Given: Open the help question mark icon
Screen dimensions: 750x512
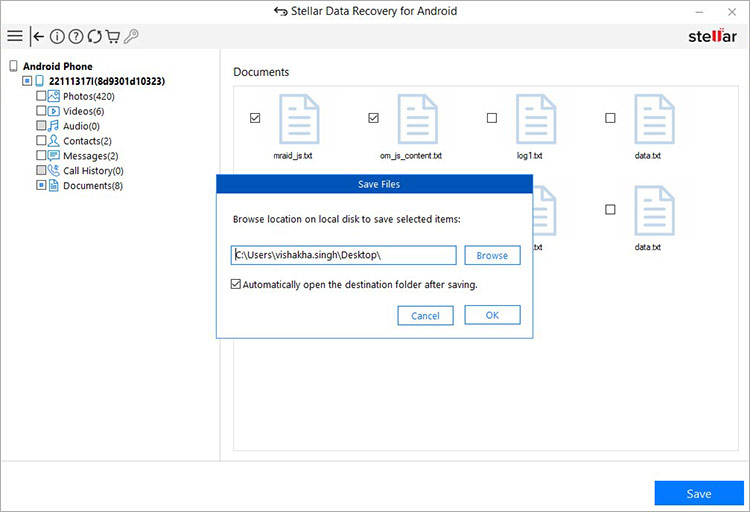Looking at the screenshot, I should pyautogui.click(x=76, y=36).
